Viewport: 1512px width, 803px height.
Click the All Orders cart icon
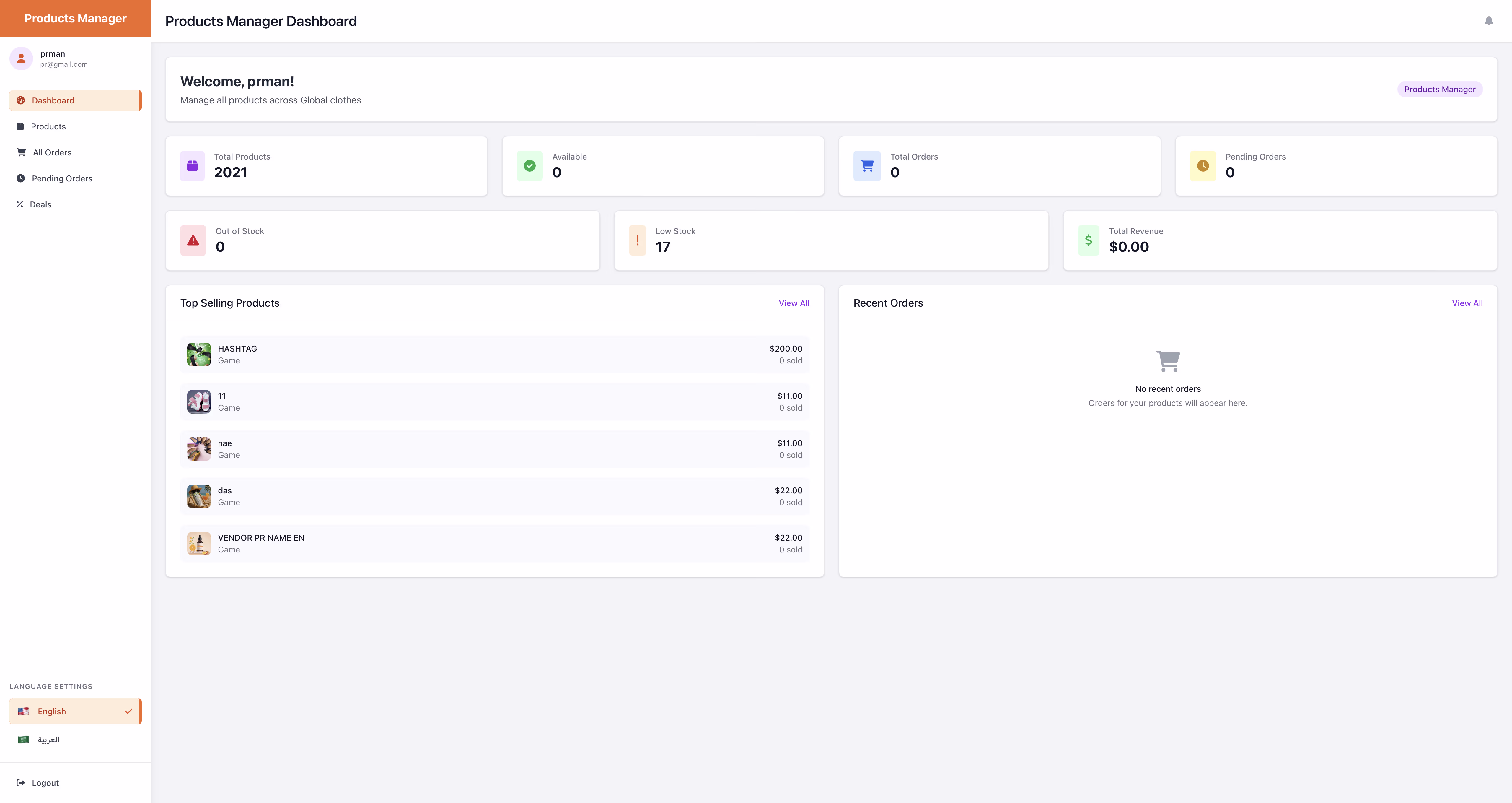21,152
